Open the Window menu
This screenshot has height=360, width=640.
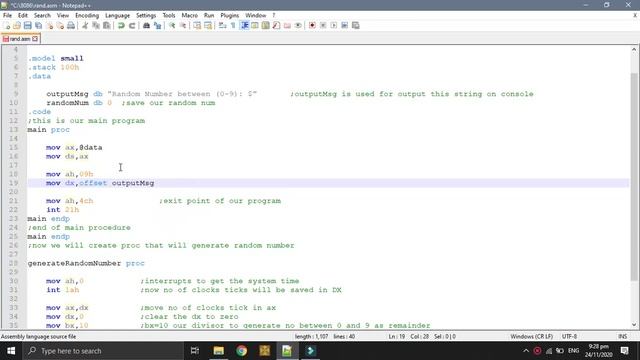tap(256, 16)
